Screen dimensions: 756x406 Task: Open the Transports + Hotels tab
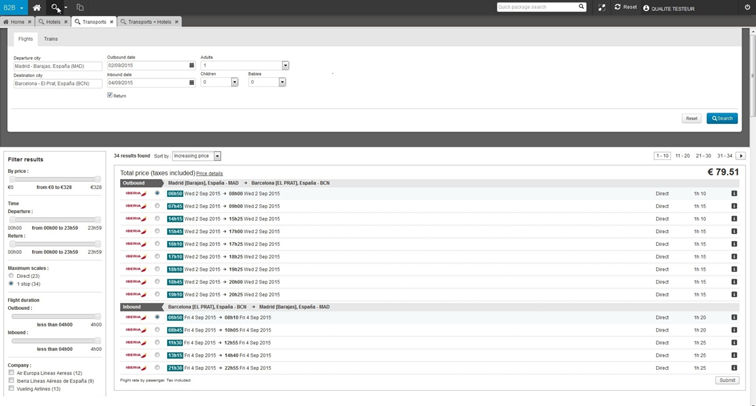pos(148,22)
